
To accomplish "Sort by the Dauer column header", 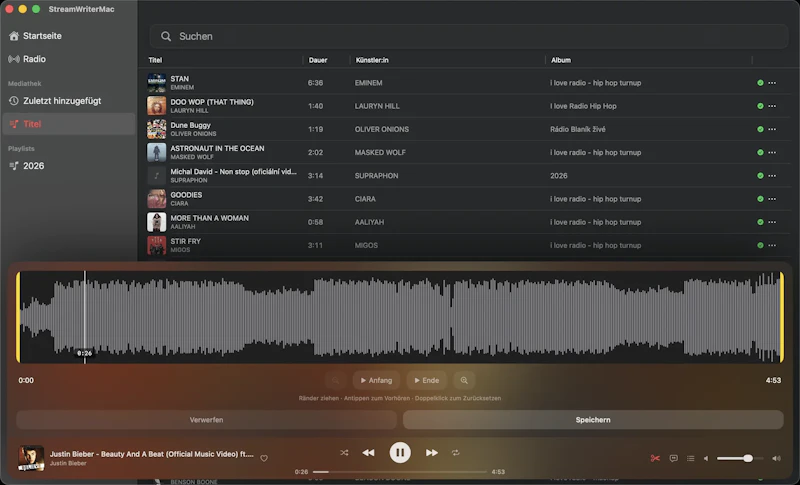I will tap(318, 60).
